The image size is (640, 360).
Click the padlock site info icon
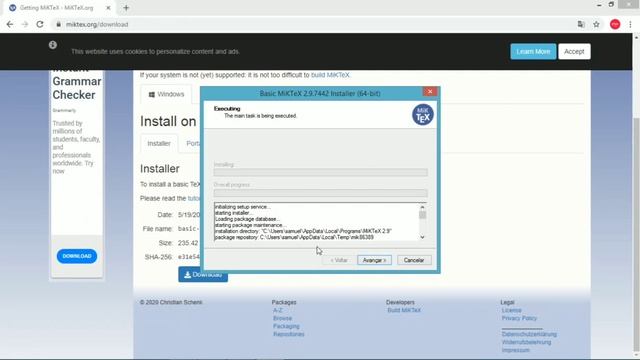[x=58, y=24]
